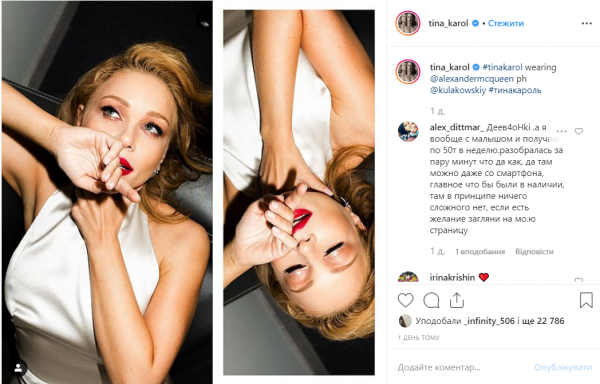
Task: Share the post with the upload arrow icon
Action: click(457, 300)
